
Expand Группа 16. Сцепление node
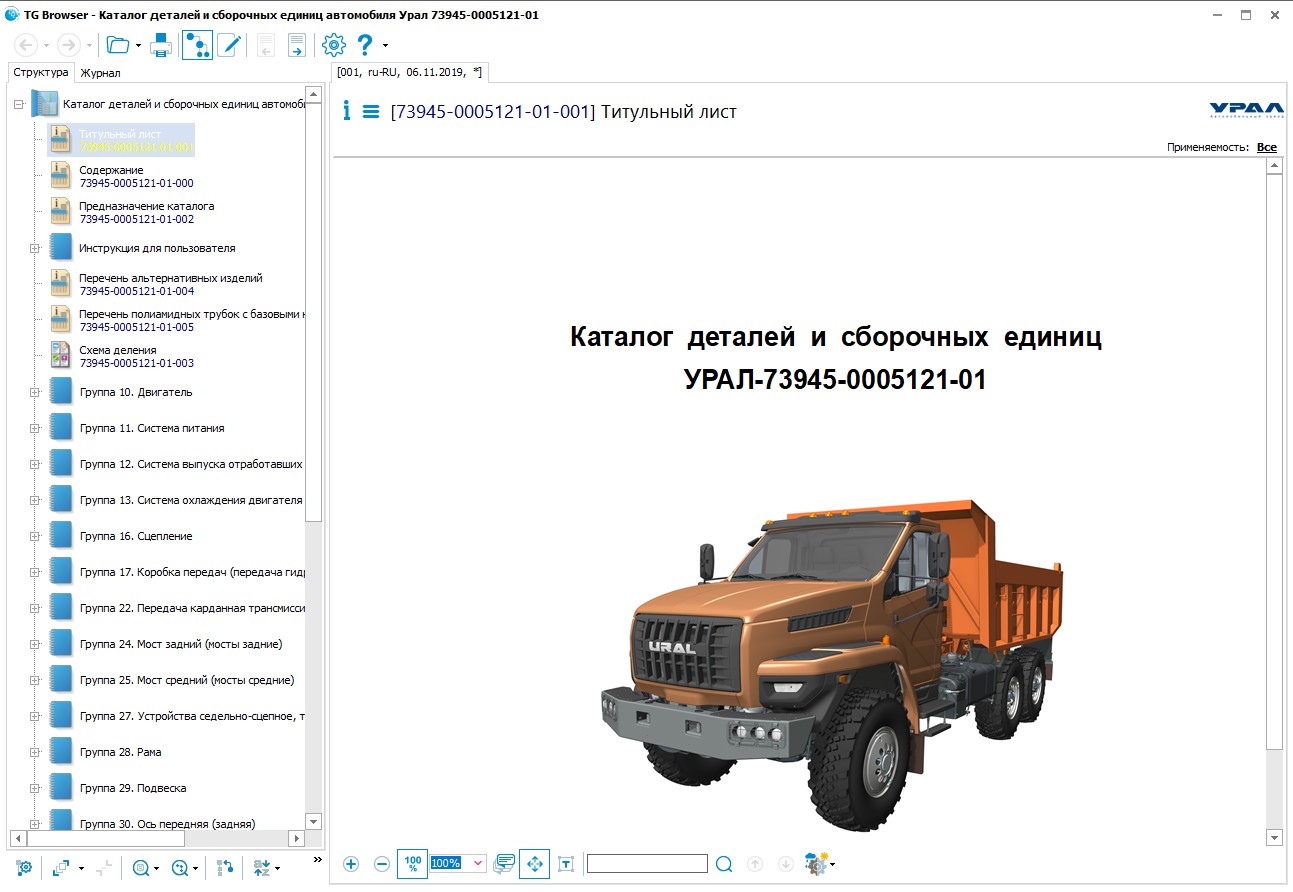click(x=34, y=536)
